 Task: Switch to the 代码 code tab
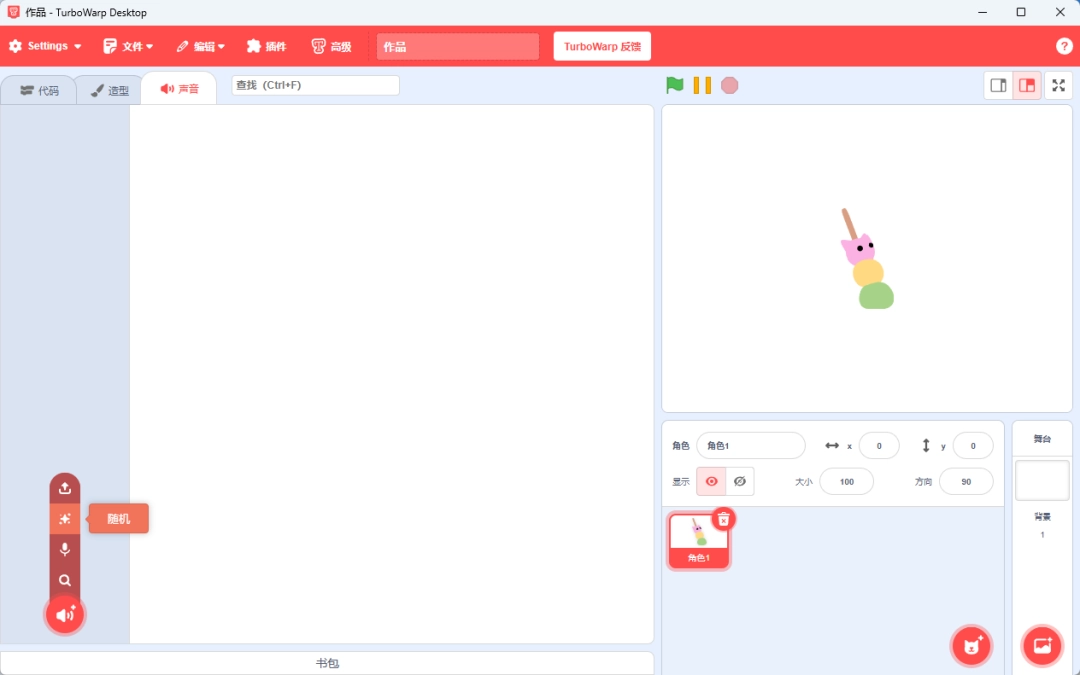(x=40, y=90)
